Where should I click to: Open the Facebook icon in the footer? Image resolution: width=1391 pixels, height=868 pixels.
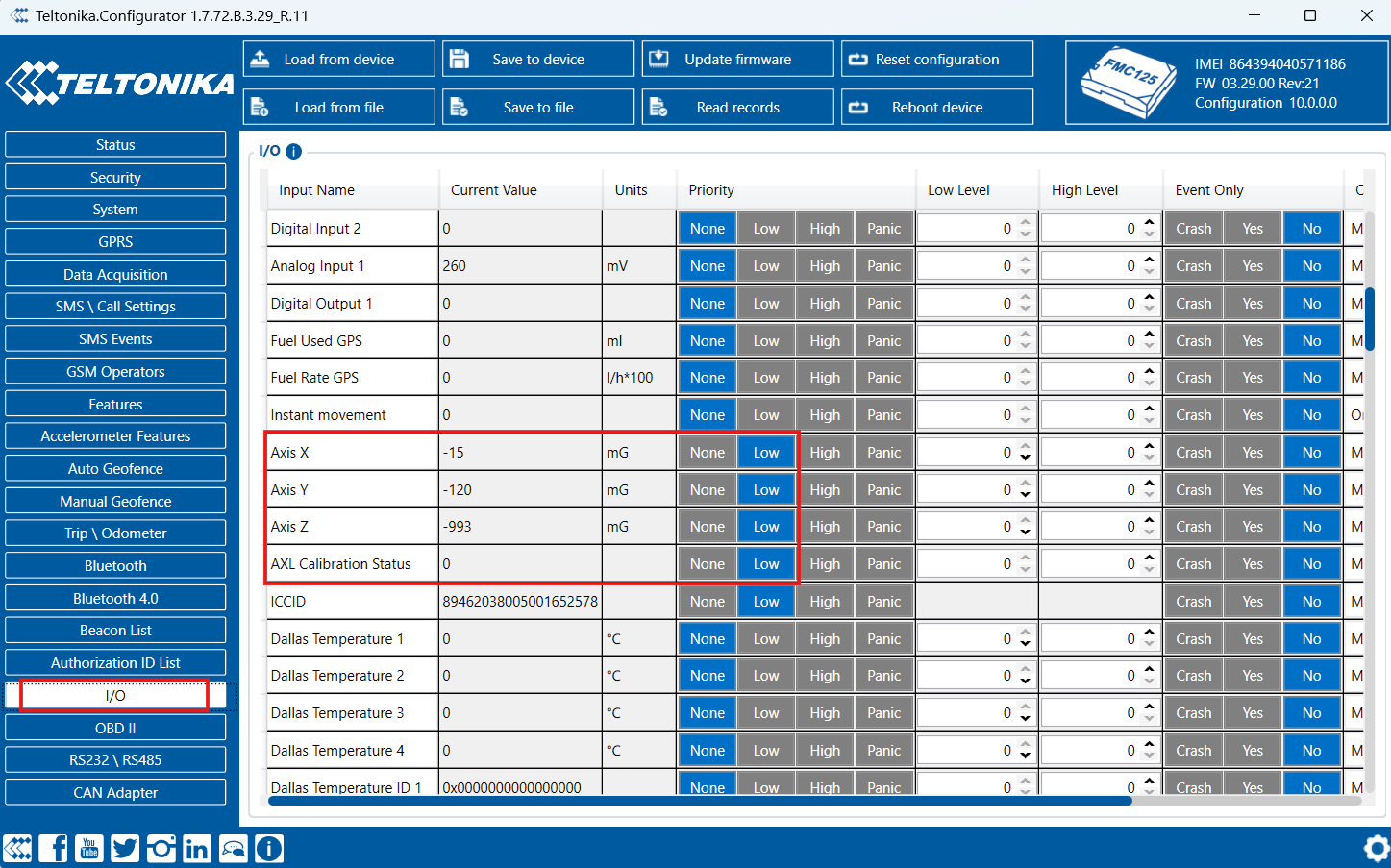[x=54, y=849]
